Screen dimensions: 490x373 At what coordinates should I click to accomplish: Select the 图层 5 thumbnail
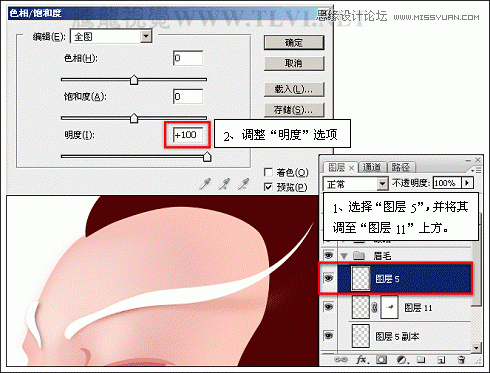[361, 278]
